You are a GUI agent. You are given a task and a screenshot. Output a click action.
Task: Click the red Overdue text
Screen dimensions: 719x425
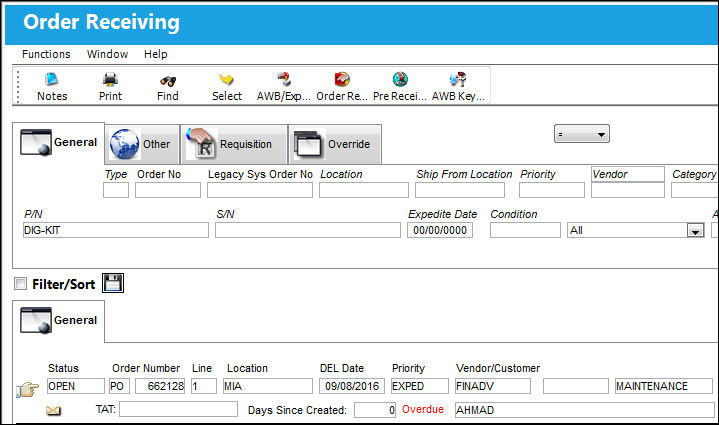(x=423, y=409)
